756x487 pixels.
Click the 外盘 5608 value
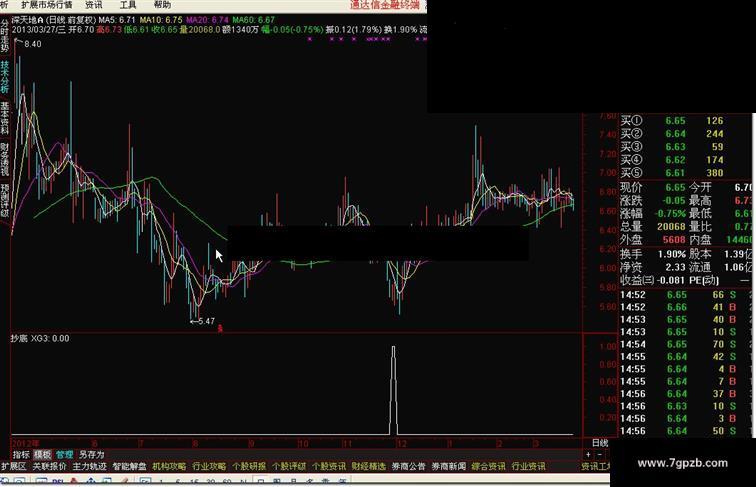(674, 239)
